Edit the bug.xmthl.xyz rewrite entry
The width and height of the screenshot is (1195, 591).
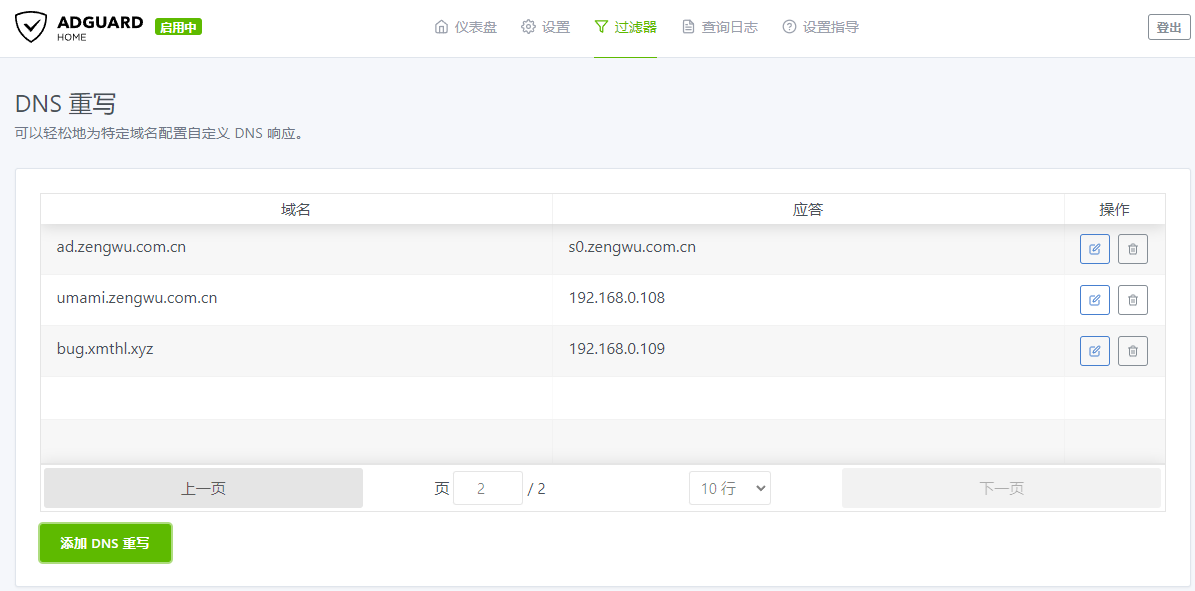1094,351
